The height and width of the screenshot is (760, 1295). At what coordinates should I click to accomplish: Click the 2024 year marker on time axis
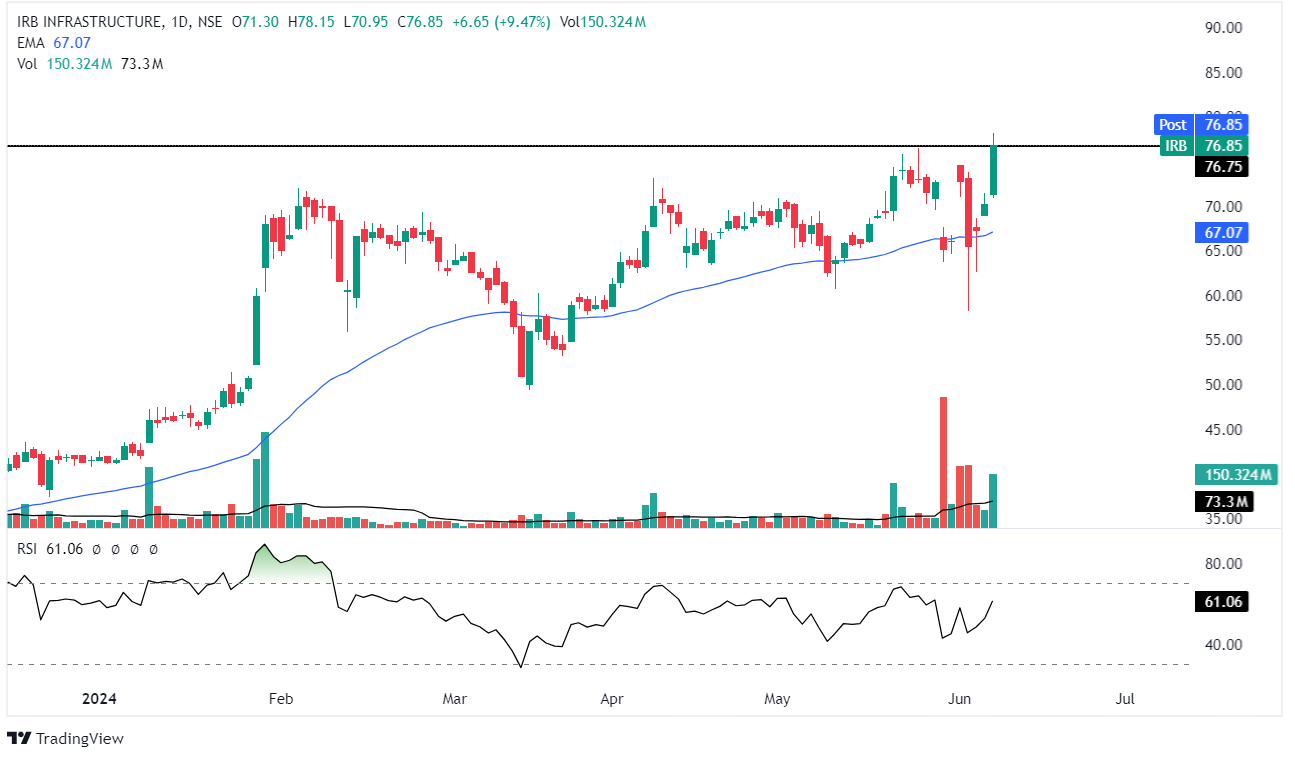pyautogui.click(x=100, y=699)
